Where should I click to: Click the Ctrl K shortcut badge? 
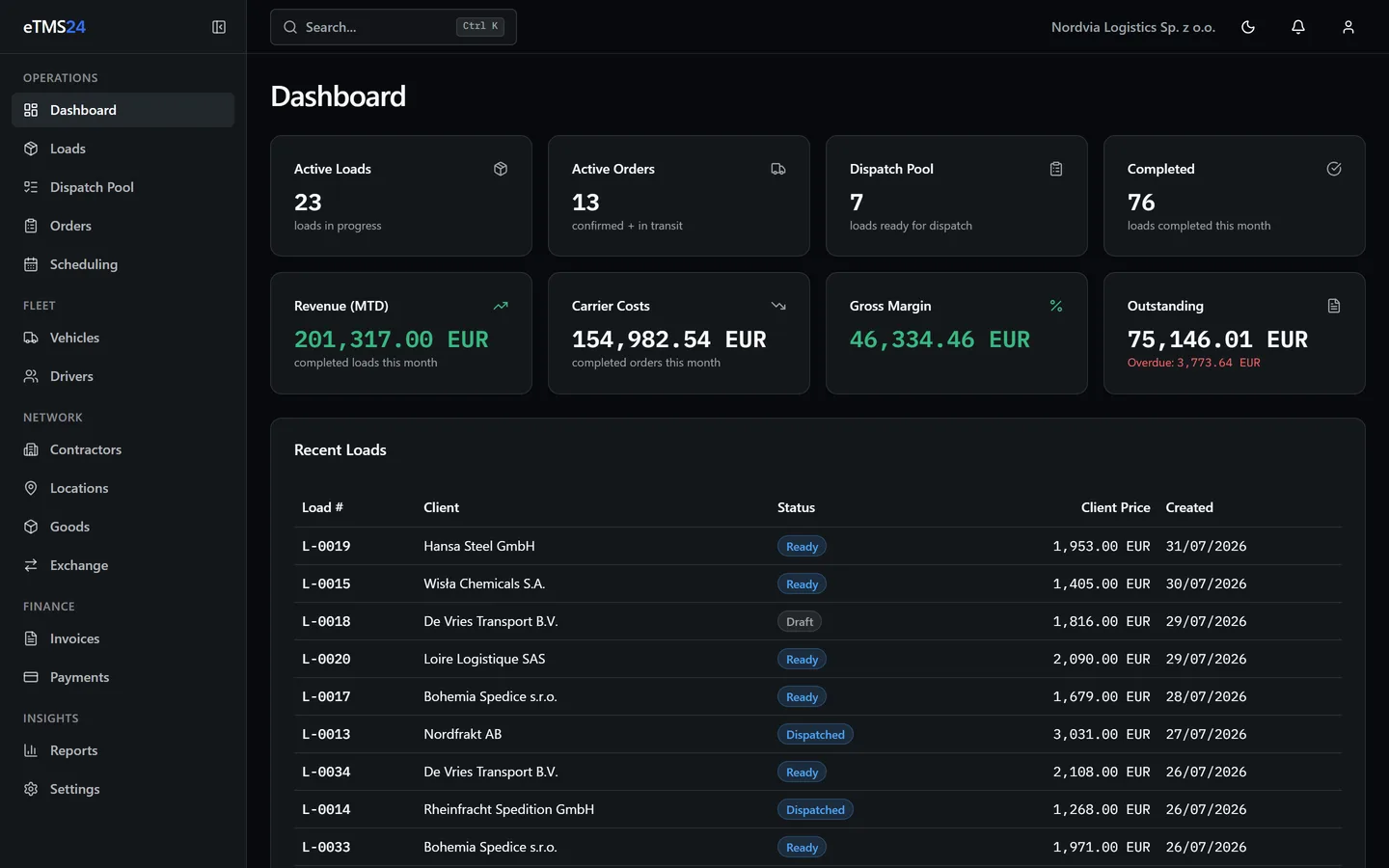479,27
